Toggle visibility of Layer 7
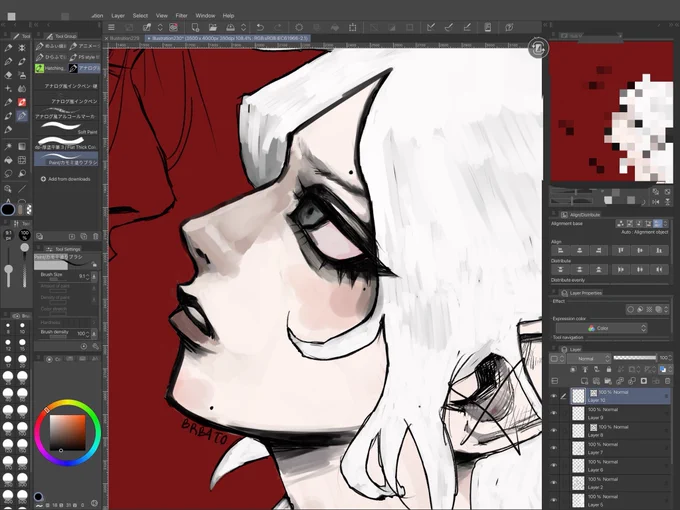The height and width of the screenshot is (510, 680). point(553,448)
